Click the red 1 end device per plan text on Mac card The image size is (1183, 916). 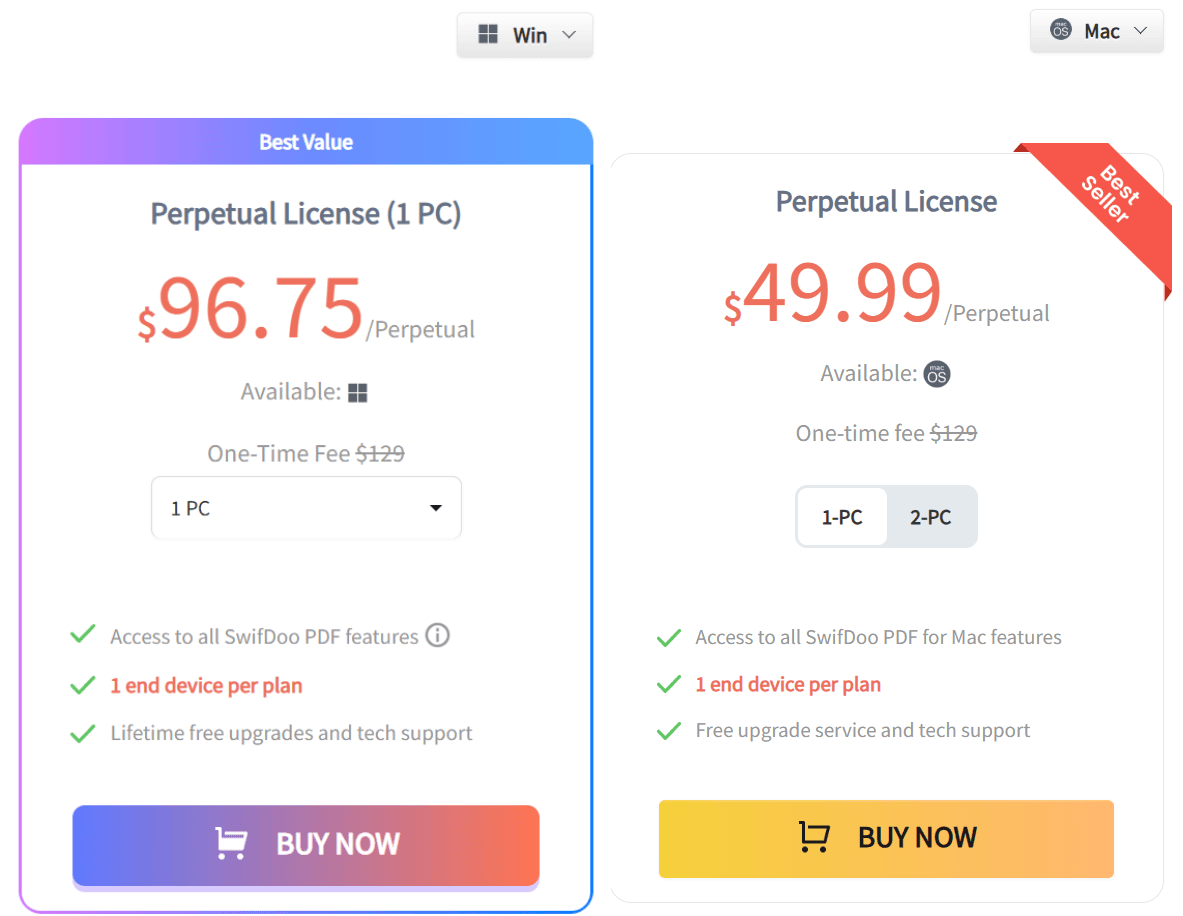[x=788, y=684]
